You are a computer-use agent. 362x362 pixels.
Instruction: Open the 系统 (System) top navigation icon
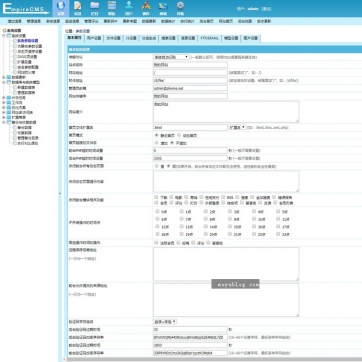point(60,8)
